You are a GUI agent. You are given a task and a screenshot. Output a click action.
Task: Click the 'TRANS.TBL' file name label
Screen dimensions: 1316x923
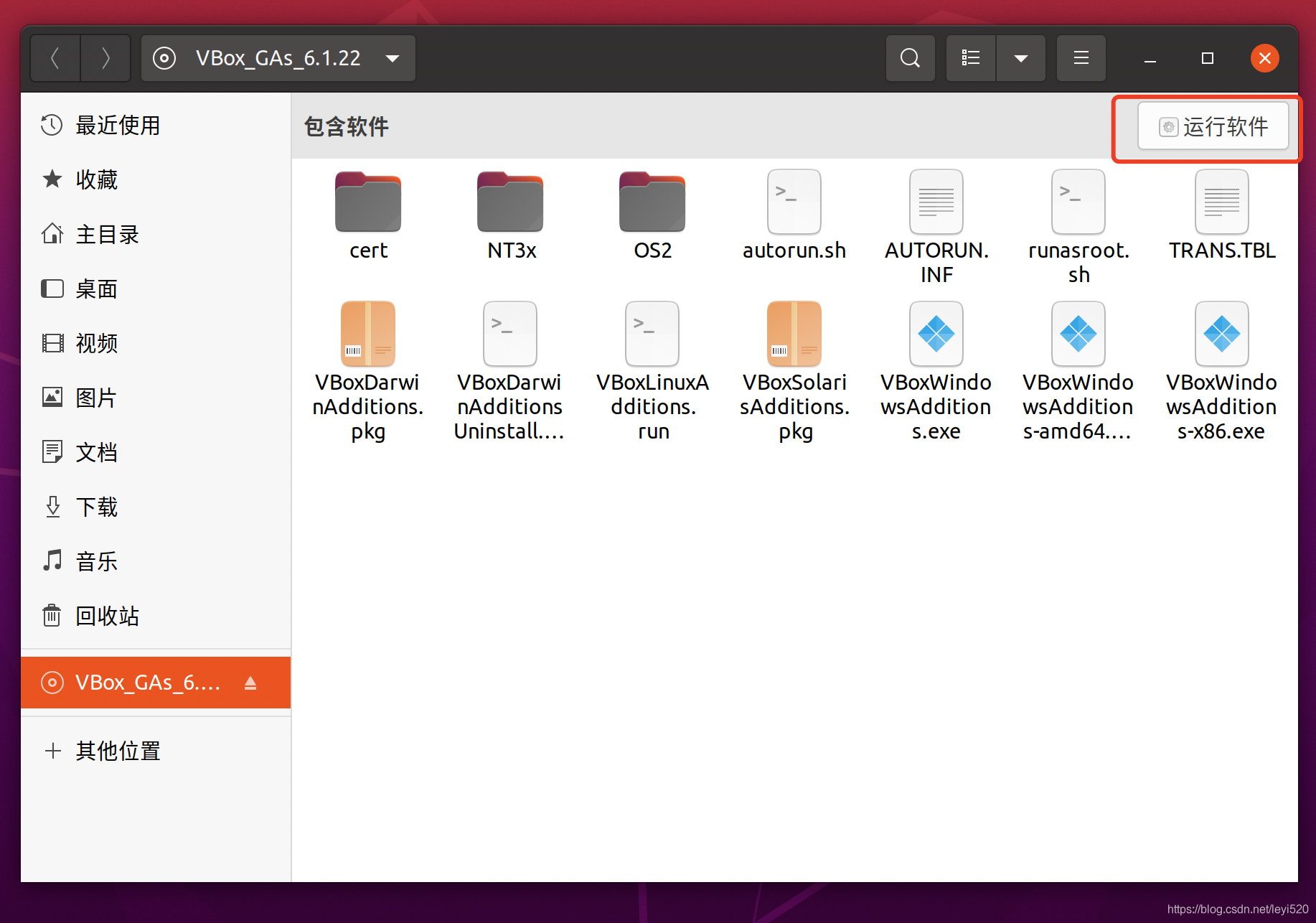tap(1222, 250)
